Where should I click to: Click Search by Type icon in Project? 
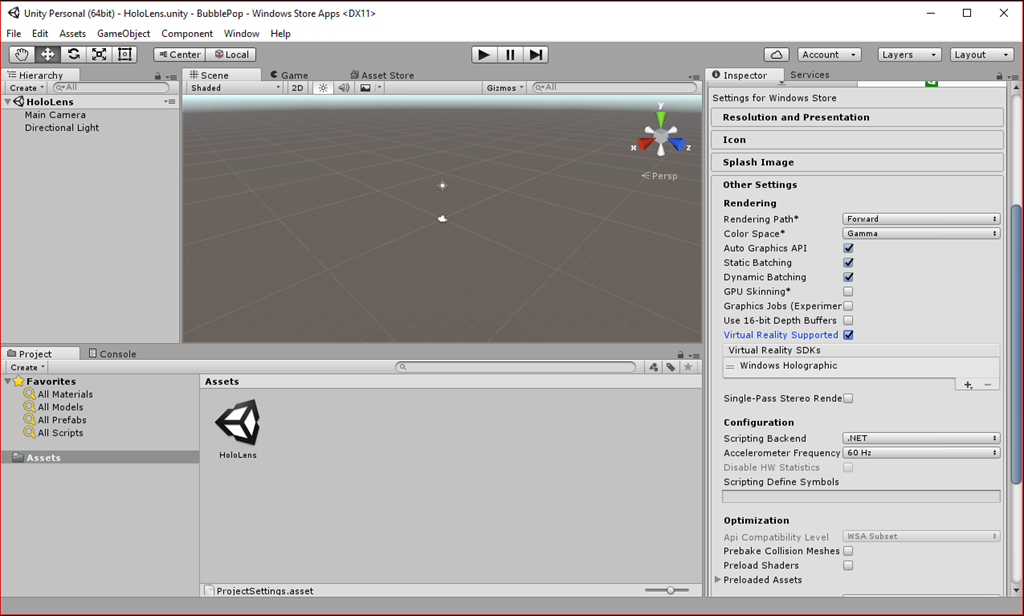pos(654,367)
